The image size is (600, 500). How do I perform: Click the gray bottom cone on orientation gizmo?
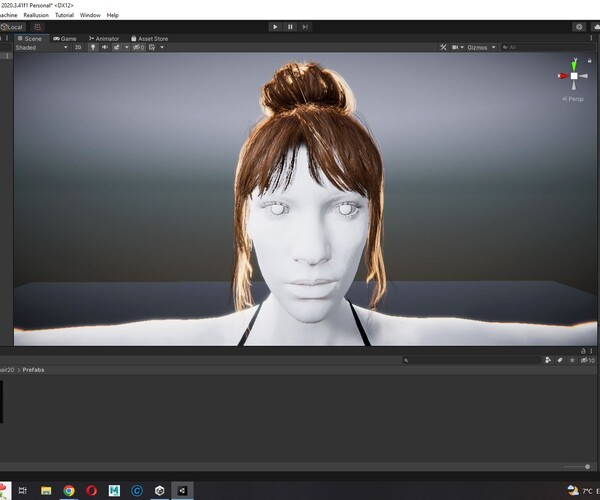[x=574, y=86]
